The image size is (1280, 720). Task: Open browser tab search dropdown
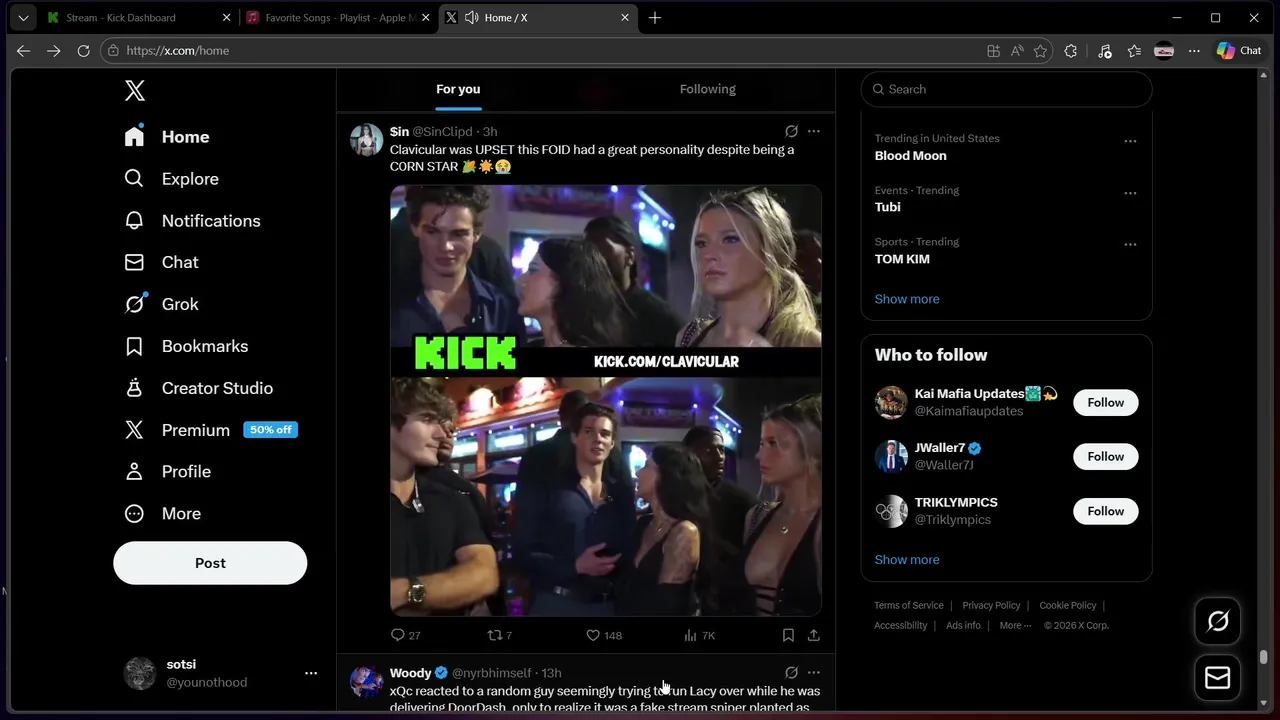[23, 18]
